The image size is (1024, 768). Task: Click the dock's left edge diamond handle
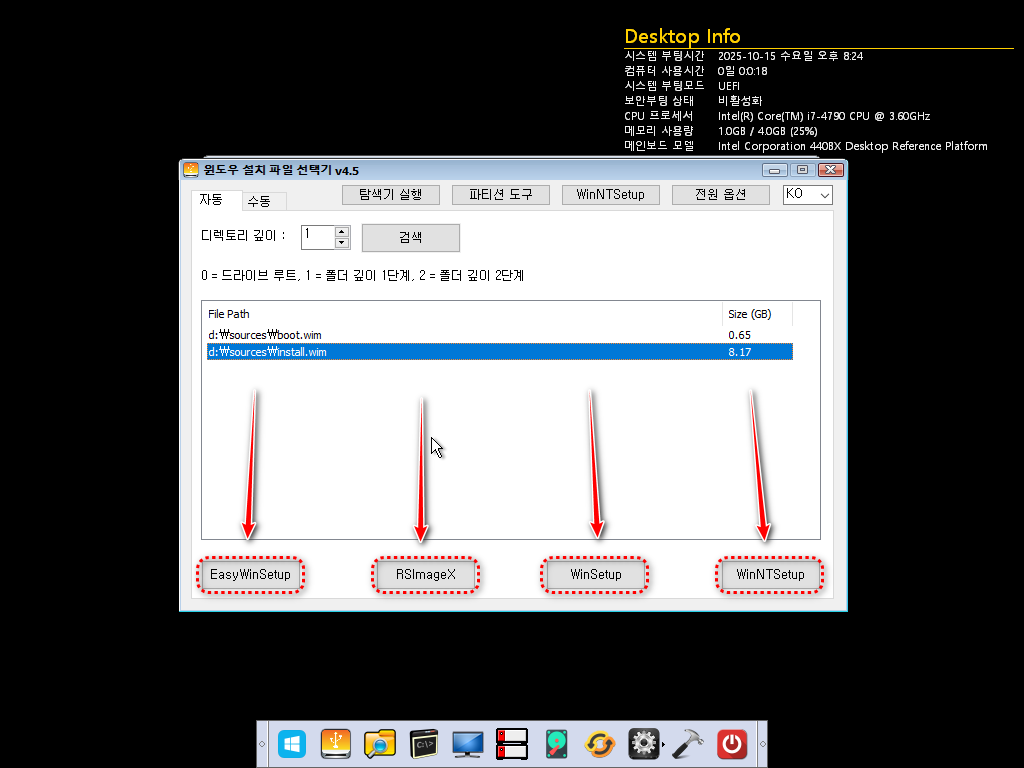point(262,744)
